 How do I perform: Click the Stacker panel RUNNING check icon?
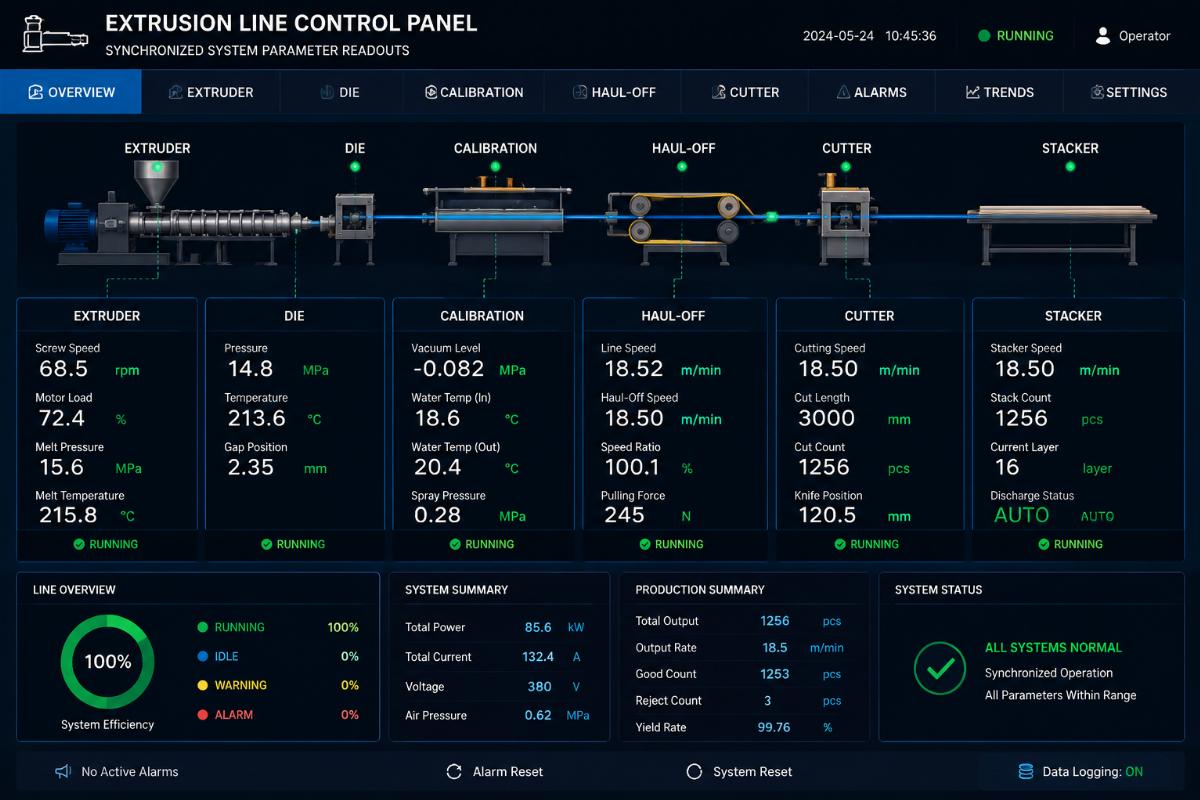point(1043,544)
